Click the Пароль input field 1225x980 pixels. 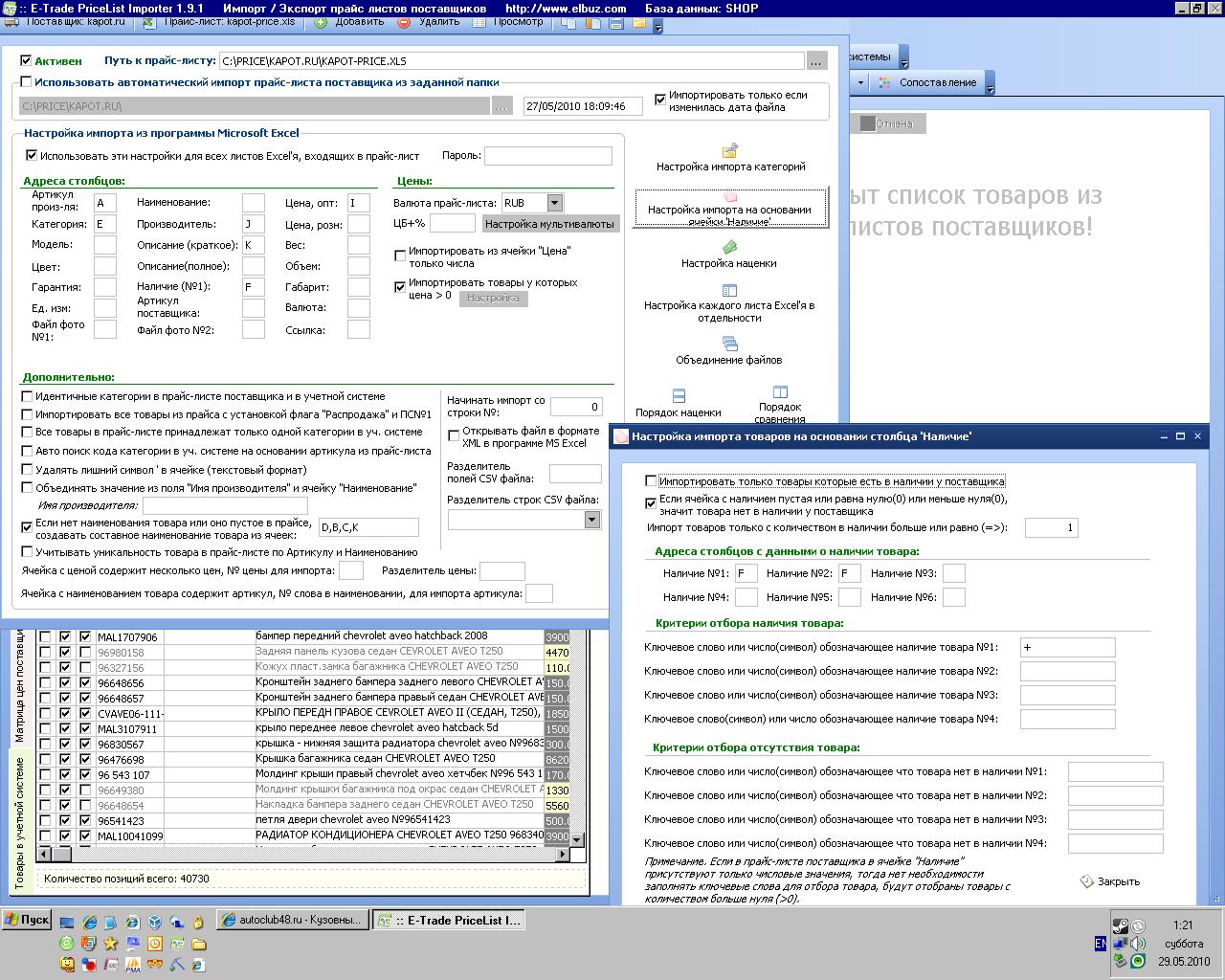point(547,155)
